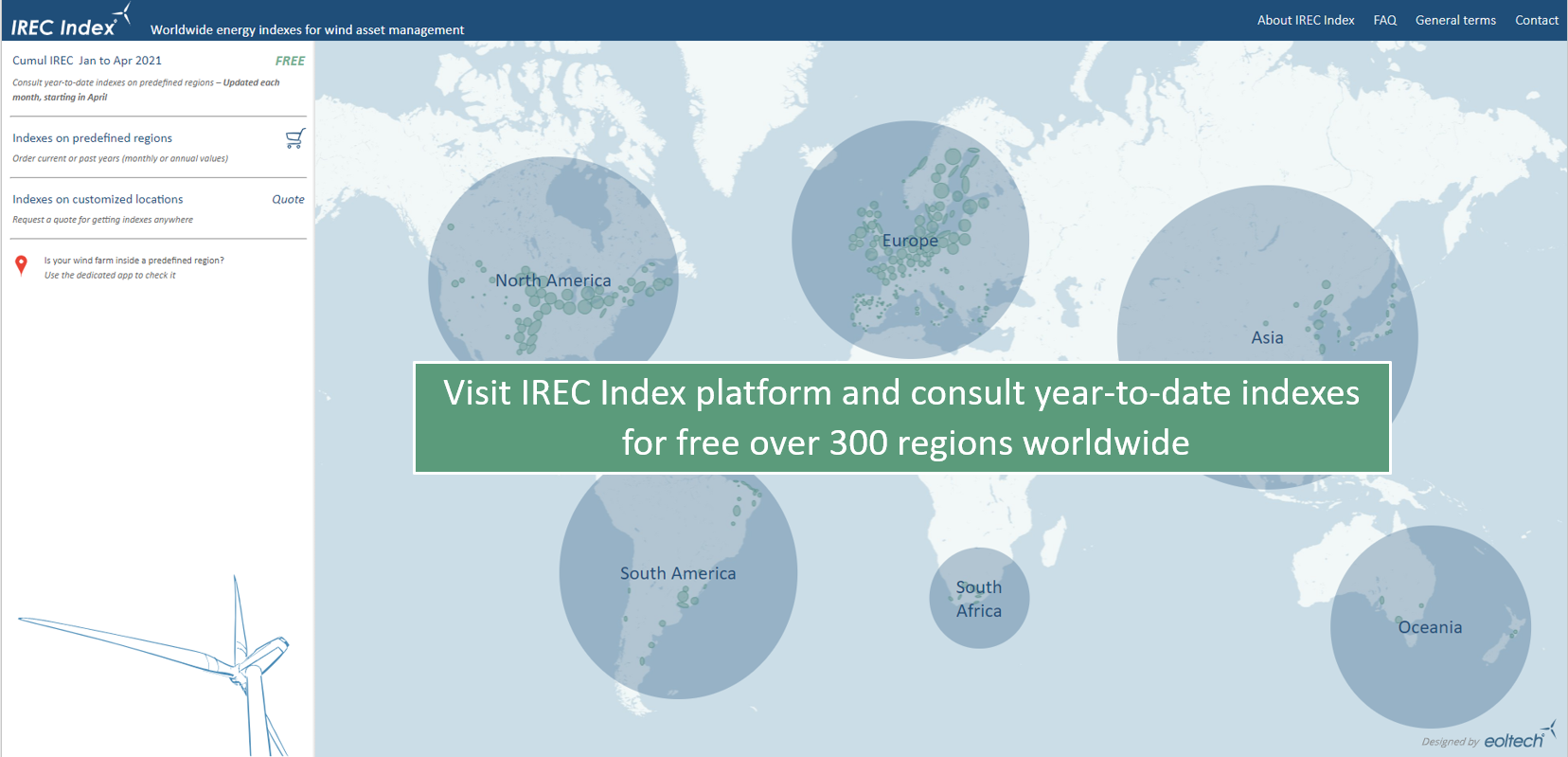Open the FAQ menu item
The image size is (1568, 757).
click(x=1385, y=20)
